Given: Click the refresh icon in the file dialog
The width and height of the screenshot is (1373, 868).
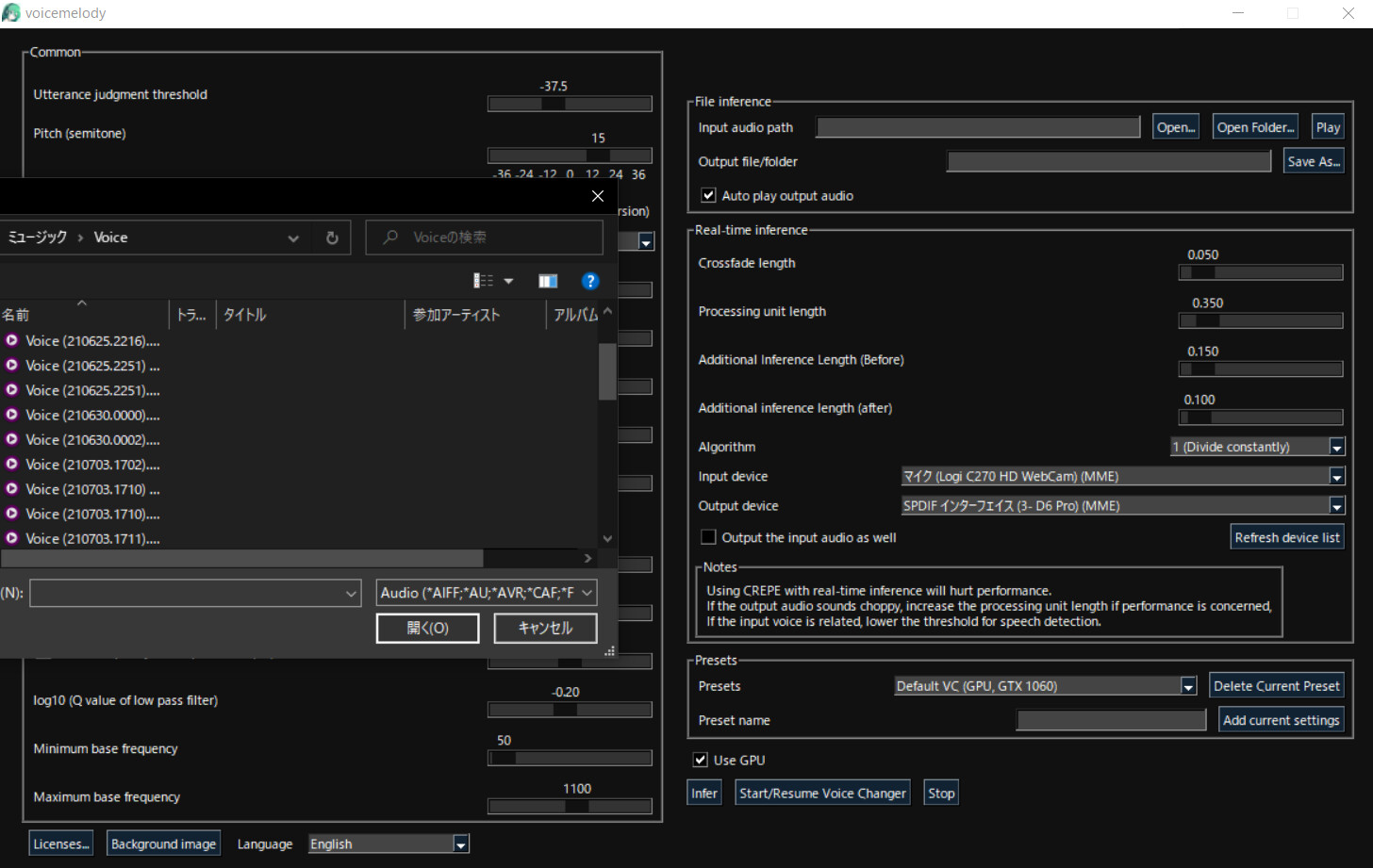Looking at the screenshot, I should point(331,237).
